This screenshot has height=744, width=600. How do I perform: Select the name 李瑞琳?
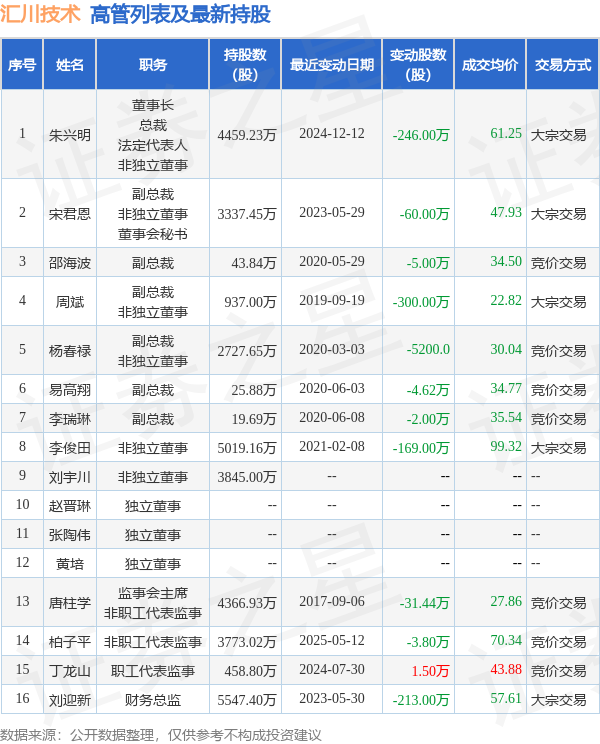70,419
